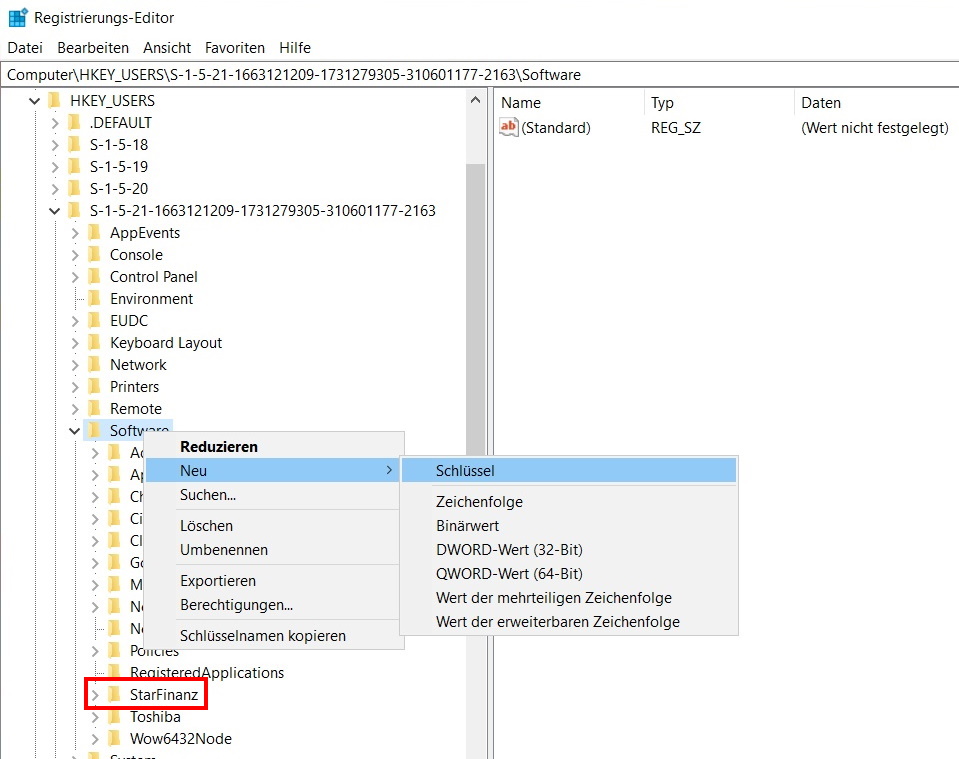Screen dimensions: 959x759
Task: Collapse the Software key chevron
Action: (x=75, y=431)
